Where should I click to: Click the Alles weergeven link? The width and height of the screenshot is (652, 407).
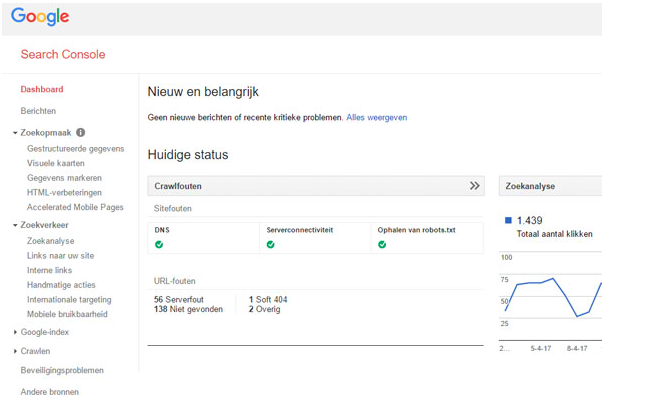[377, 118]
